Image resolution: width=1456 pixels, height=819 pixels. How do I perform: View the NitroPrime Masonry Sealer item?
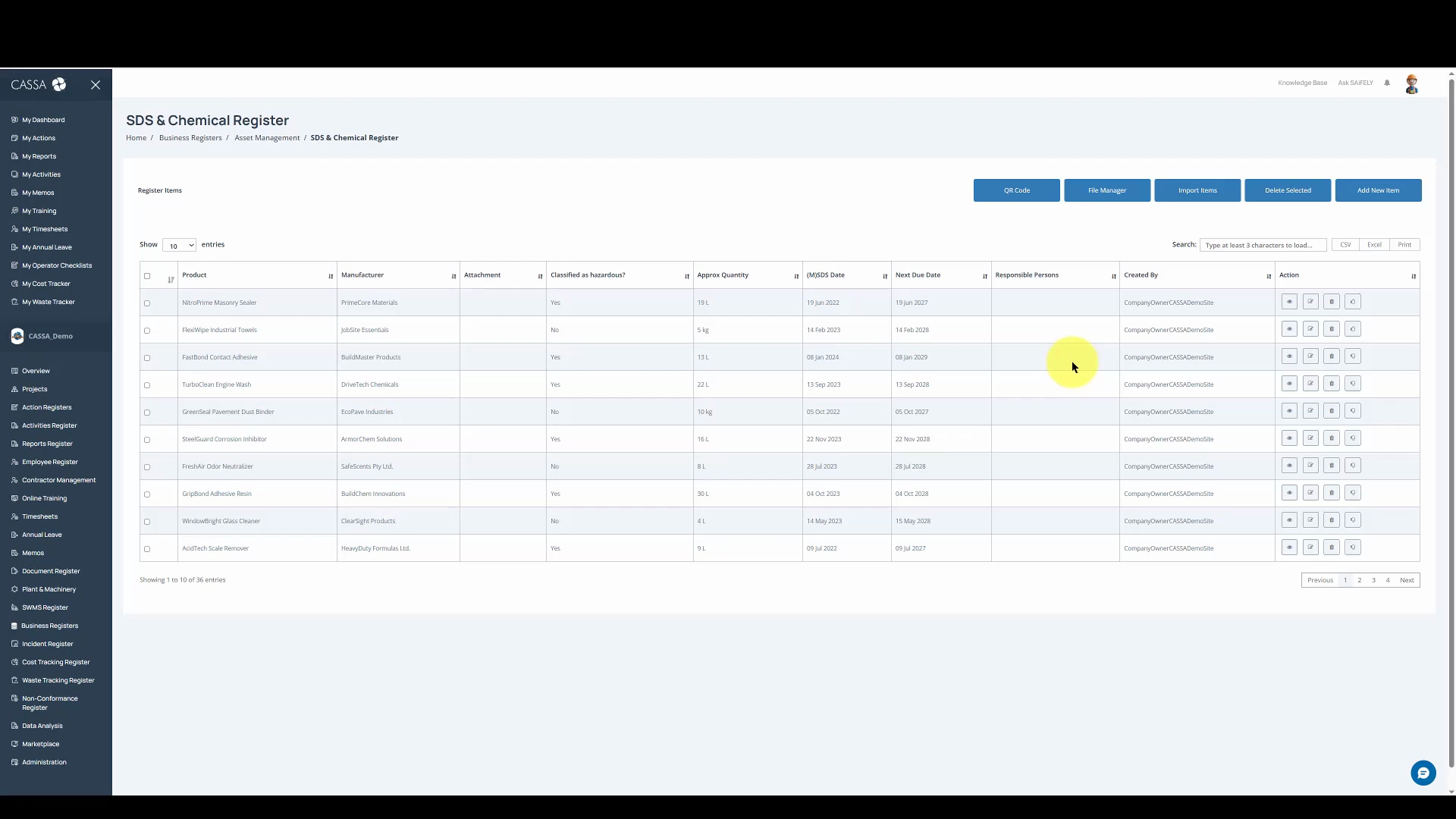click(1288, 302)
